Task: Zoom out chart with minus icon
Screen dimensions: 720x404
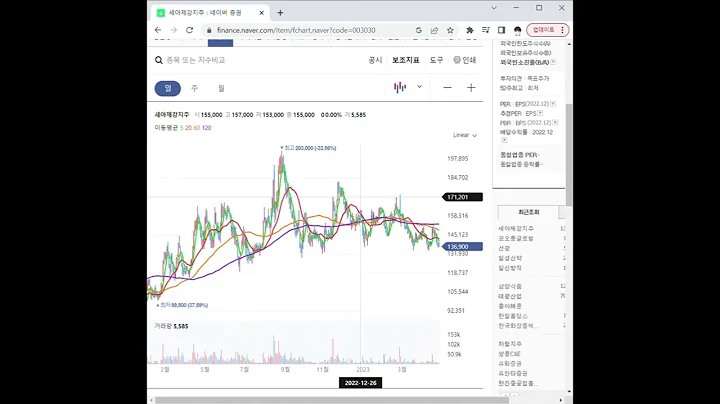Action: pos(447,88)
